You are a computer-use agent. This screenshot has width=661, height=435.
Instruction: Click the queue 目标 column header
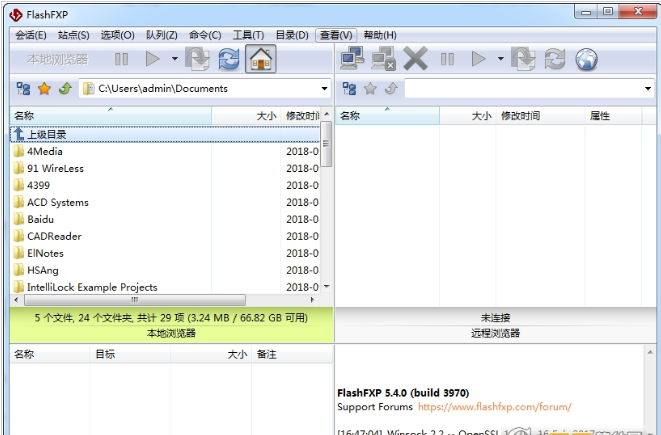130,354
